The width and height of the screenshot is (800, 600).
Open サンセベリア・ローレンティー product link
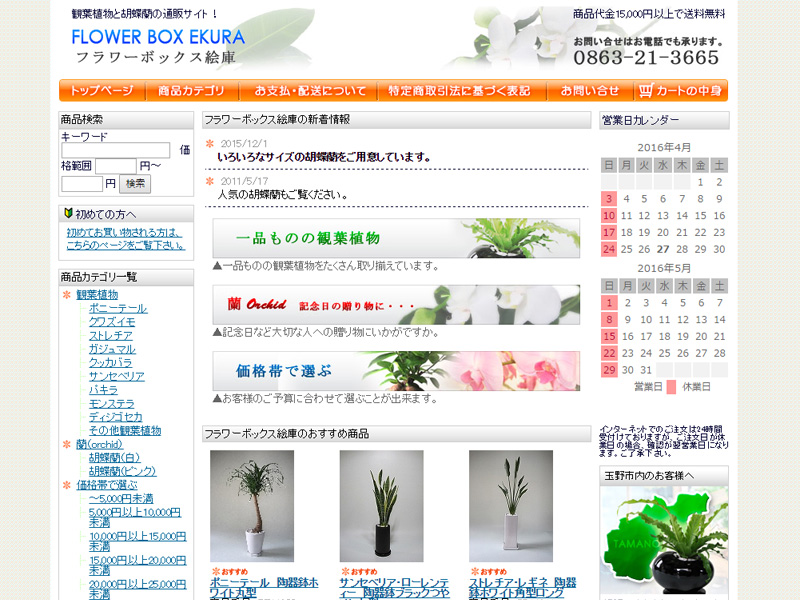pyautogui.click(x=394, y=588)
